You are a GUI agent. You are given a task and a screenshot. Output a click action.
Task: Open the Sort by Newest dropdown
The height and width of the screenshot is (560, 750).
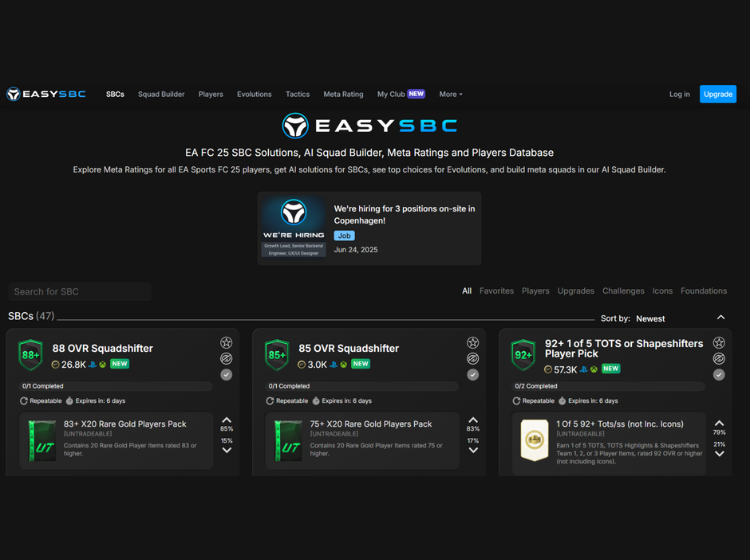click(x=650, y=318)
